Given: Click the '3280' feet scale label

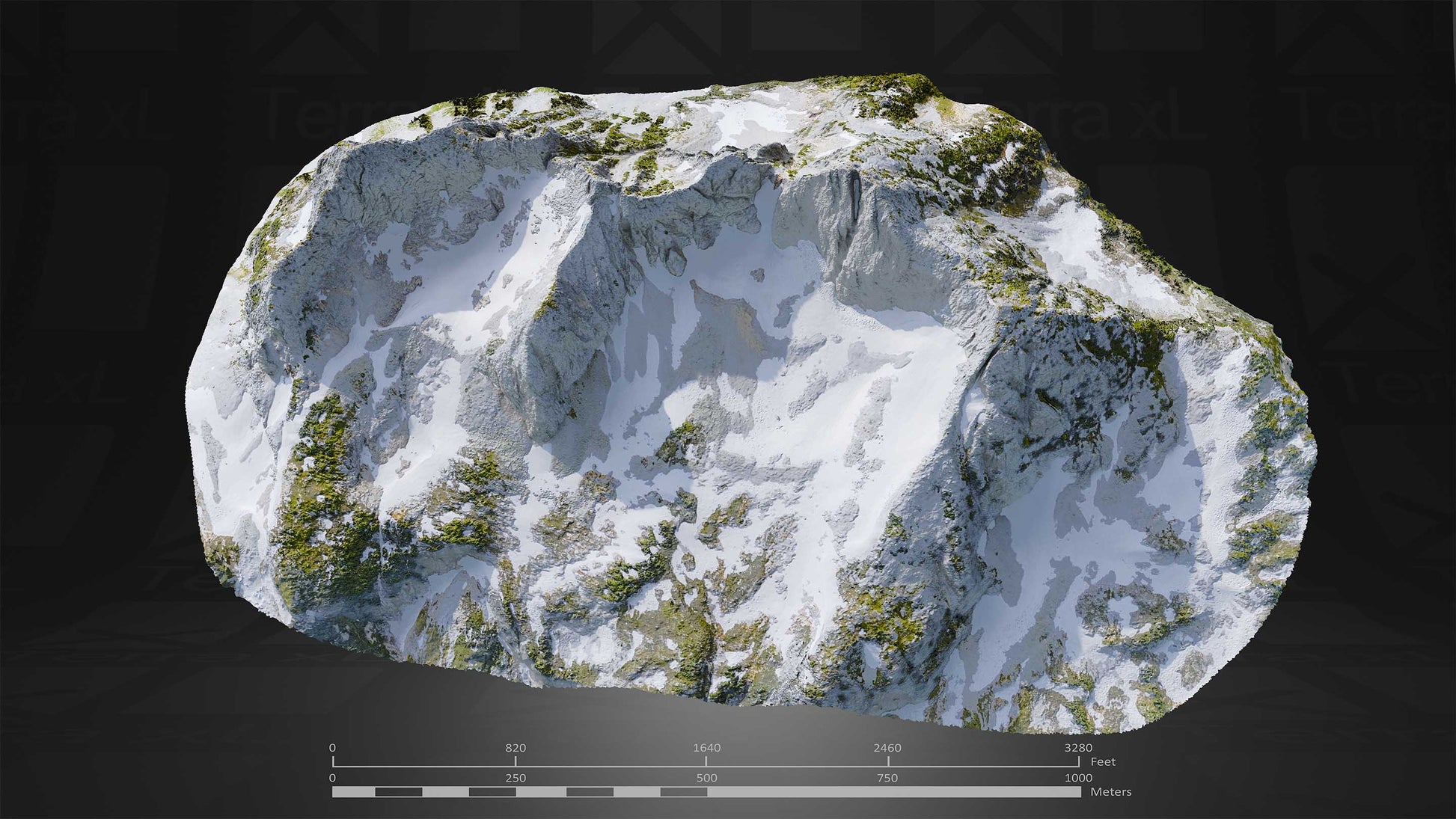Looking at the screenshot, I should tap(1079, 748).
